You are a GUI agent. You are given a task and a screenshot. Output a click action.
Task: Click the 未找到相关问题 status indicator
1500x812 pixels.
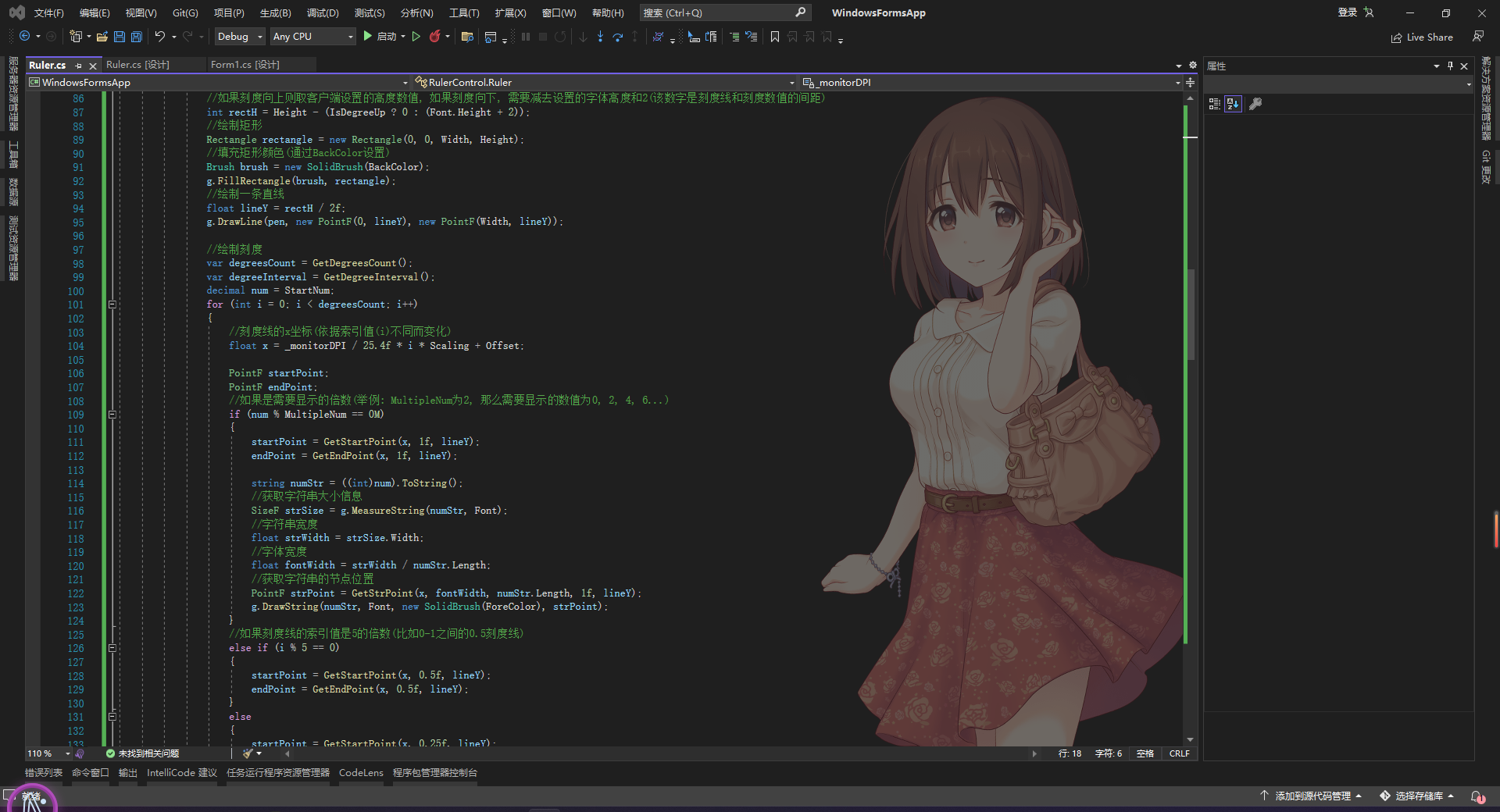[143, 753]
